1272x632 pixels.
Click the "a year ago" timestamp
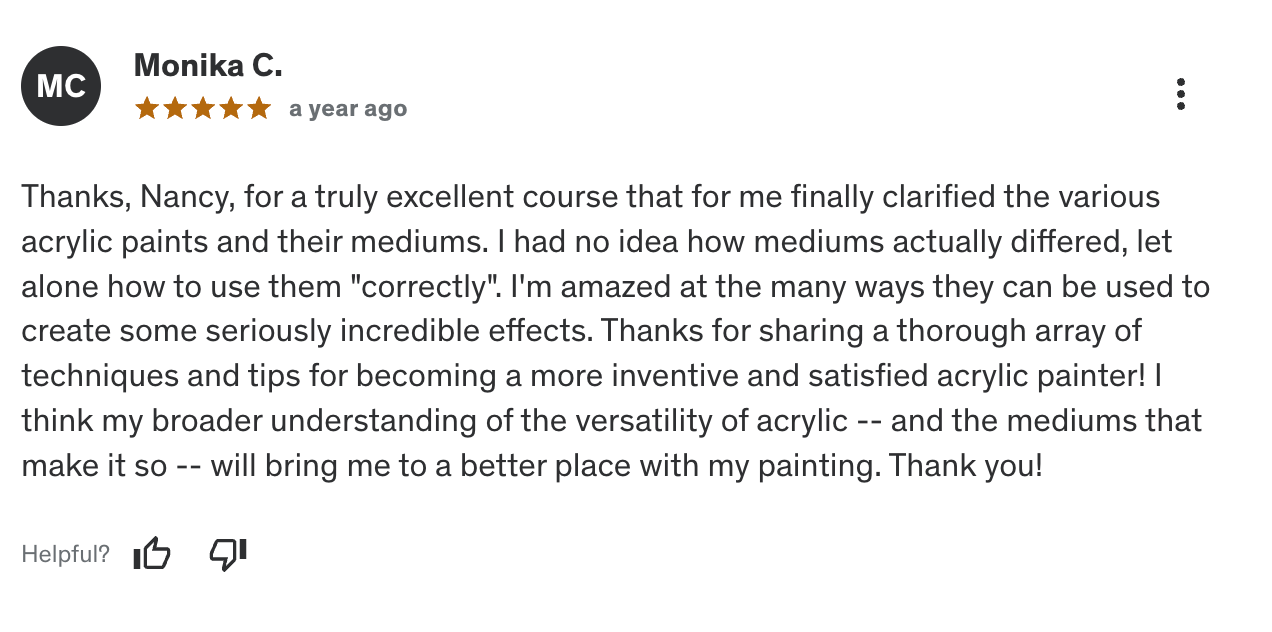(348, 109)
